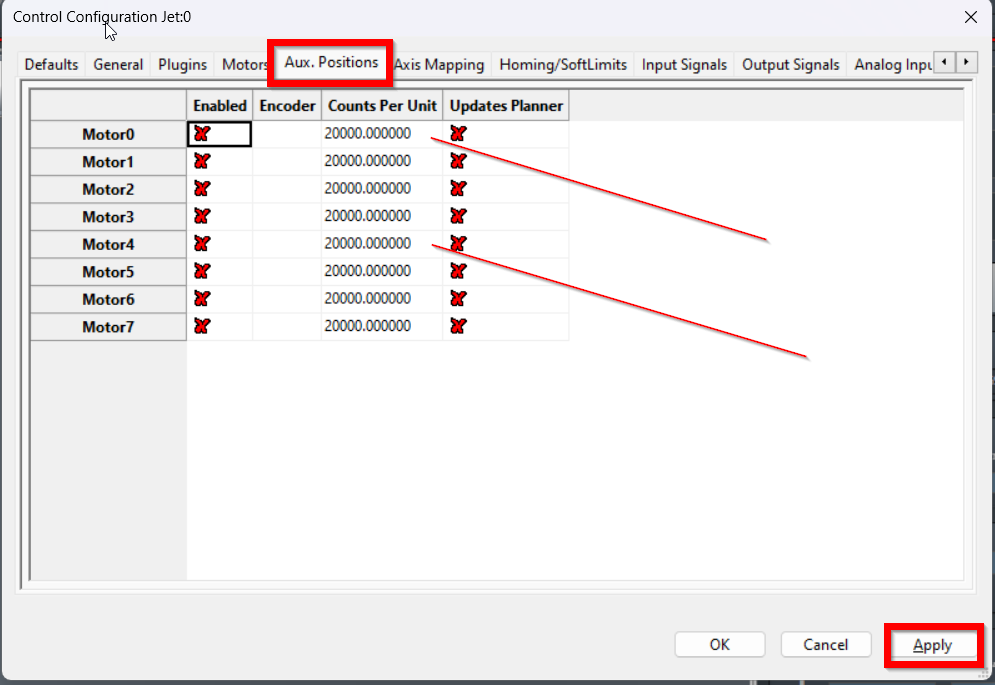Open the Aux. Positions tab
The image size is (995, 685).
[331, 63]
